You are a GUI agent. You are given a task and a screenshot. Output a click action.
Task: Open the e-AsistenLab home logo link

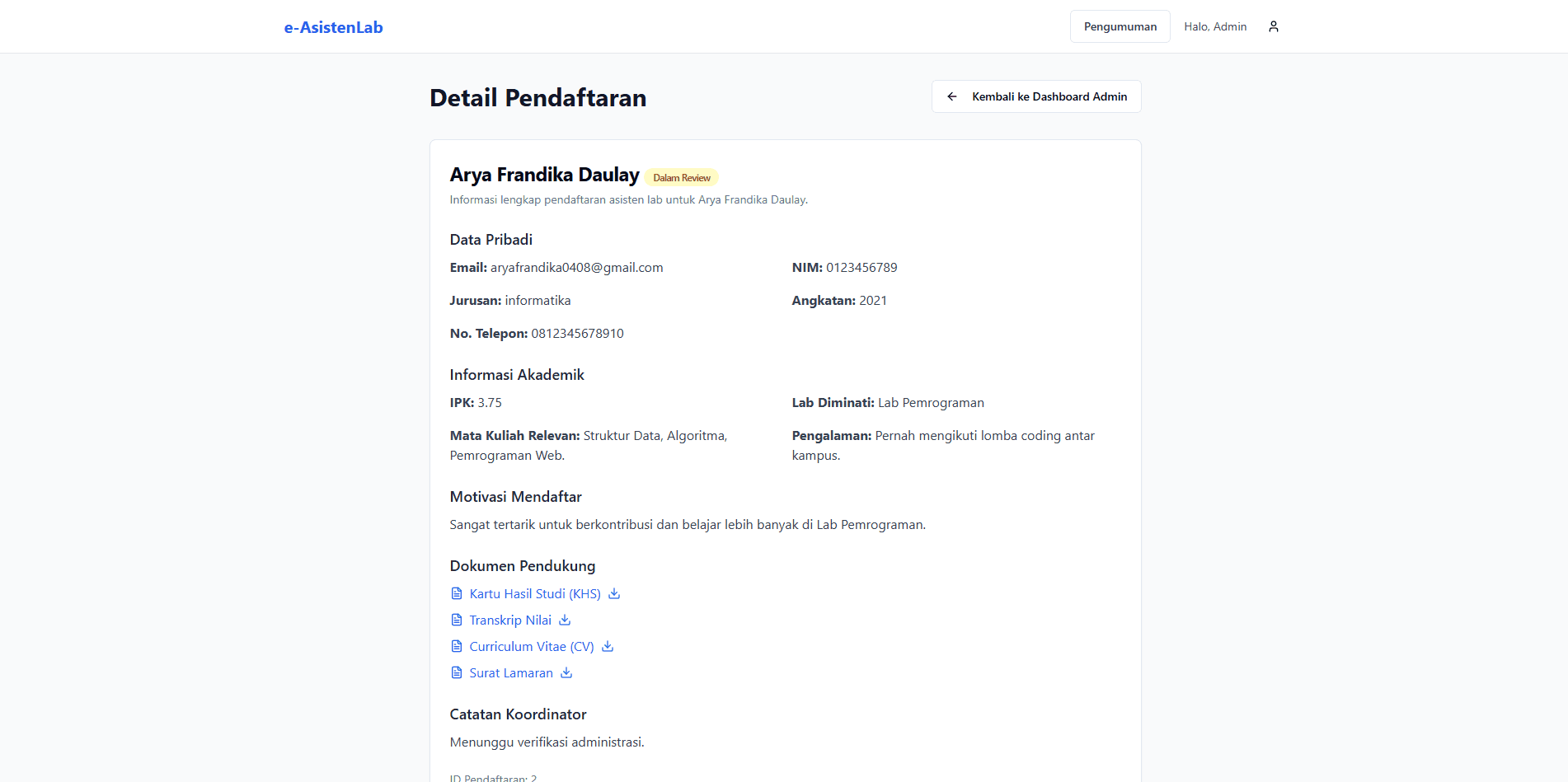click(x=334, y=27)
